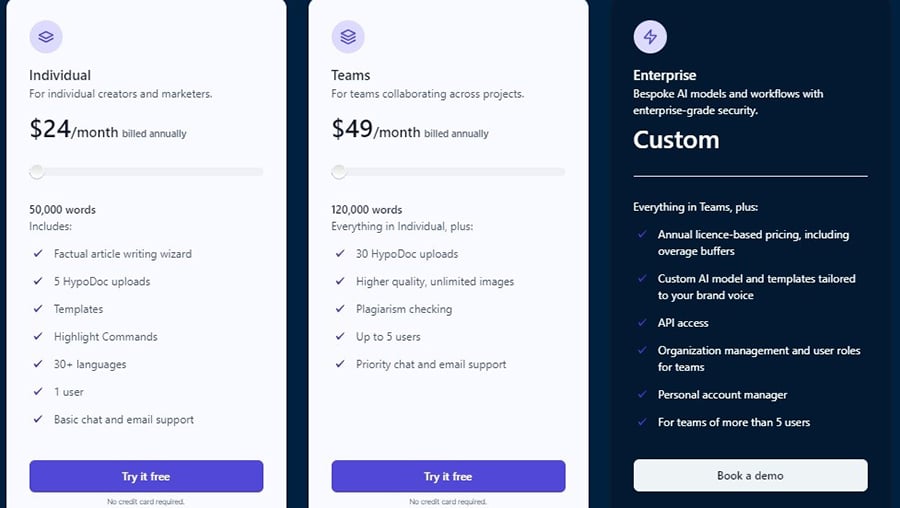Click checkmark next to Personal account manager
The width and height of the screenshot is (900, 508).
[642, 395]
